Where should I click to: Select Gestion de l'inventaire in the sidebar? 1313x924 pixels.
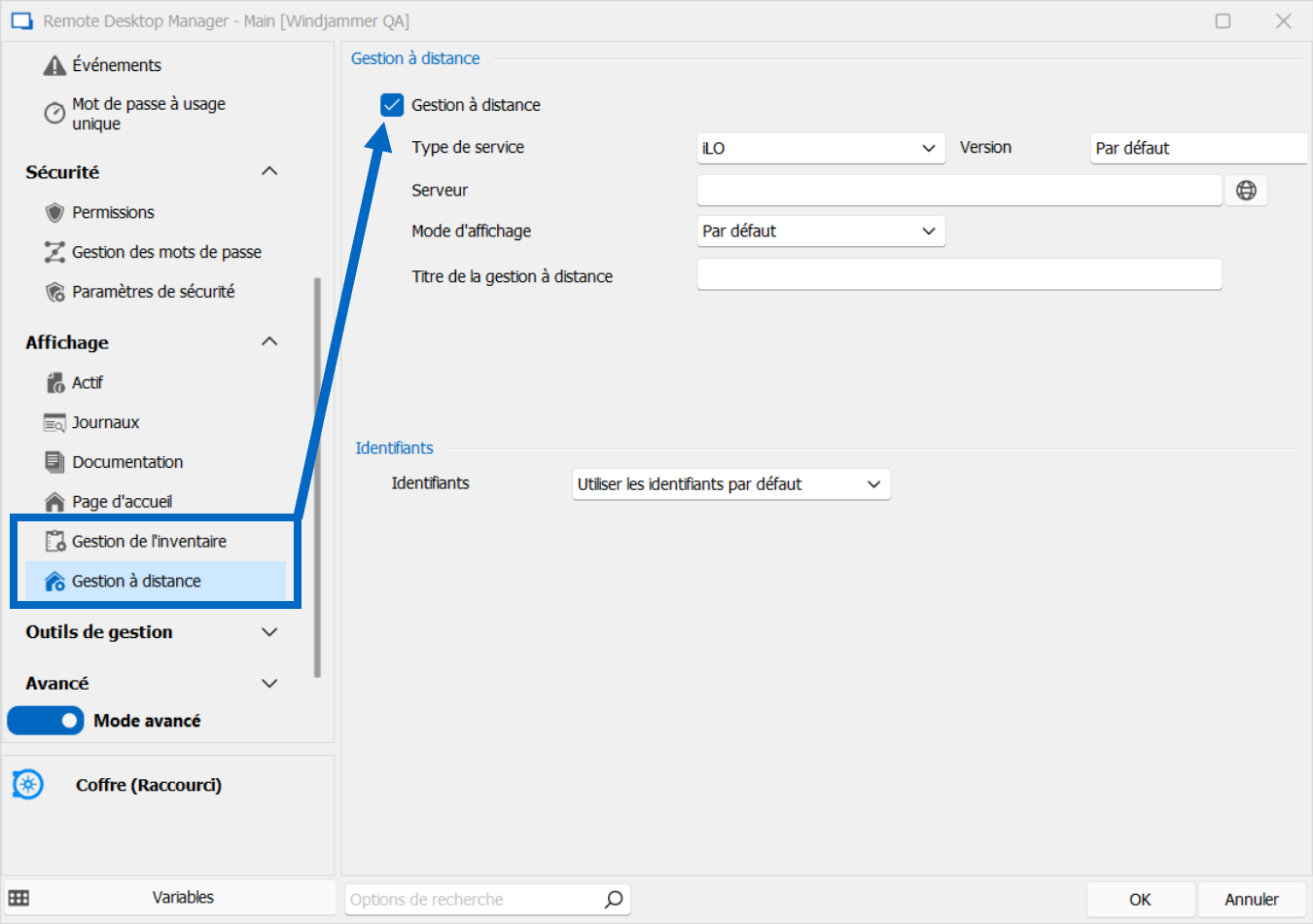point(149,542)
